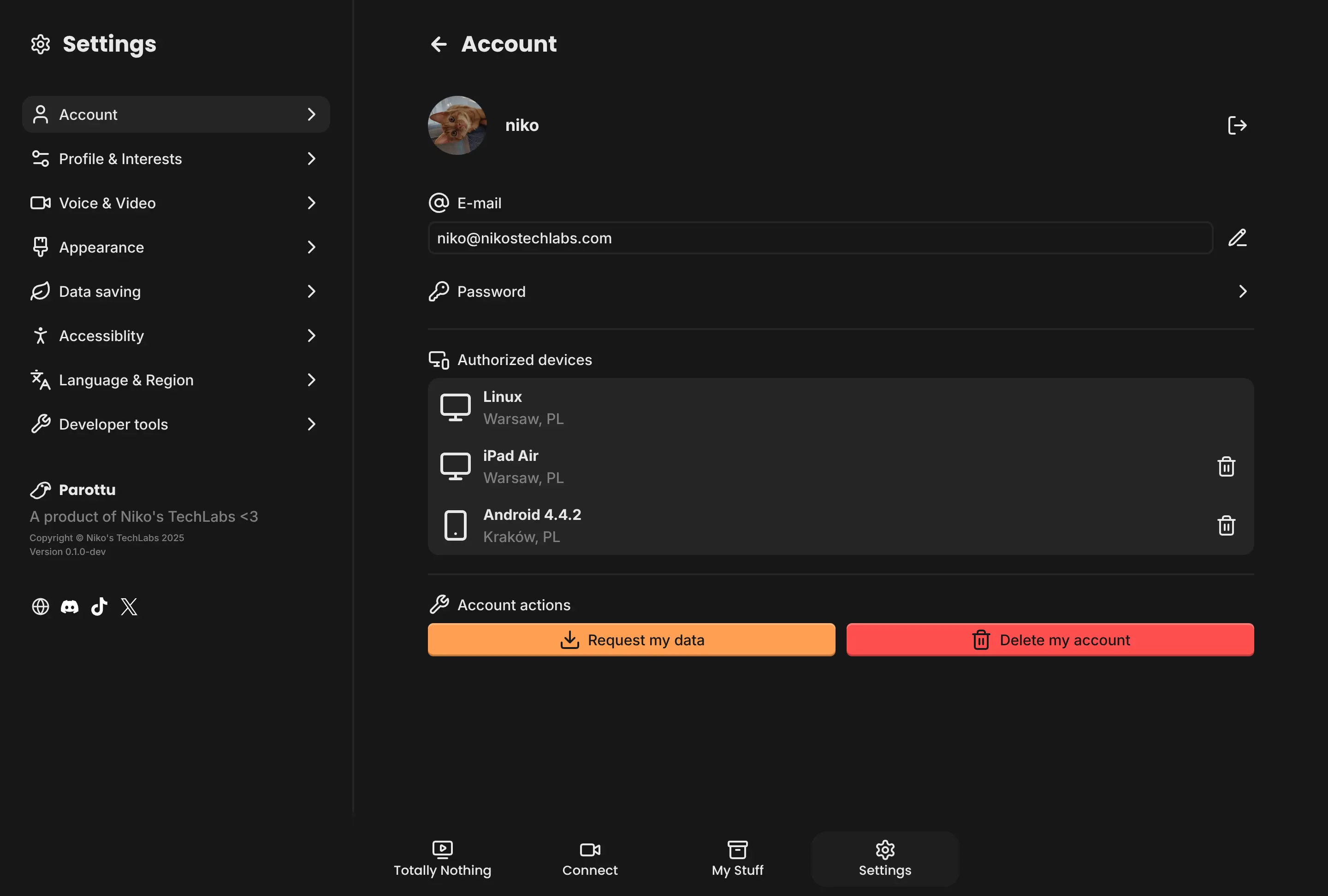This screenshot has width=1328, height=896.
Task: Click 'Version 0.1.0-dev' text
Action: click(67, 552)
